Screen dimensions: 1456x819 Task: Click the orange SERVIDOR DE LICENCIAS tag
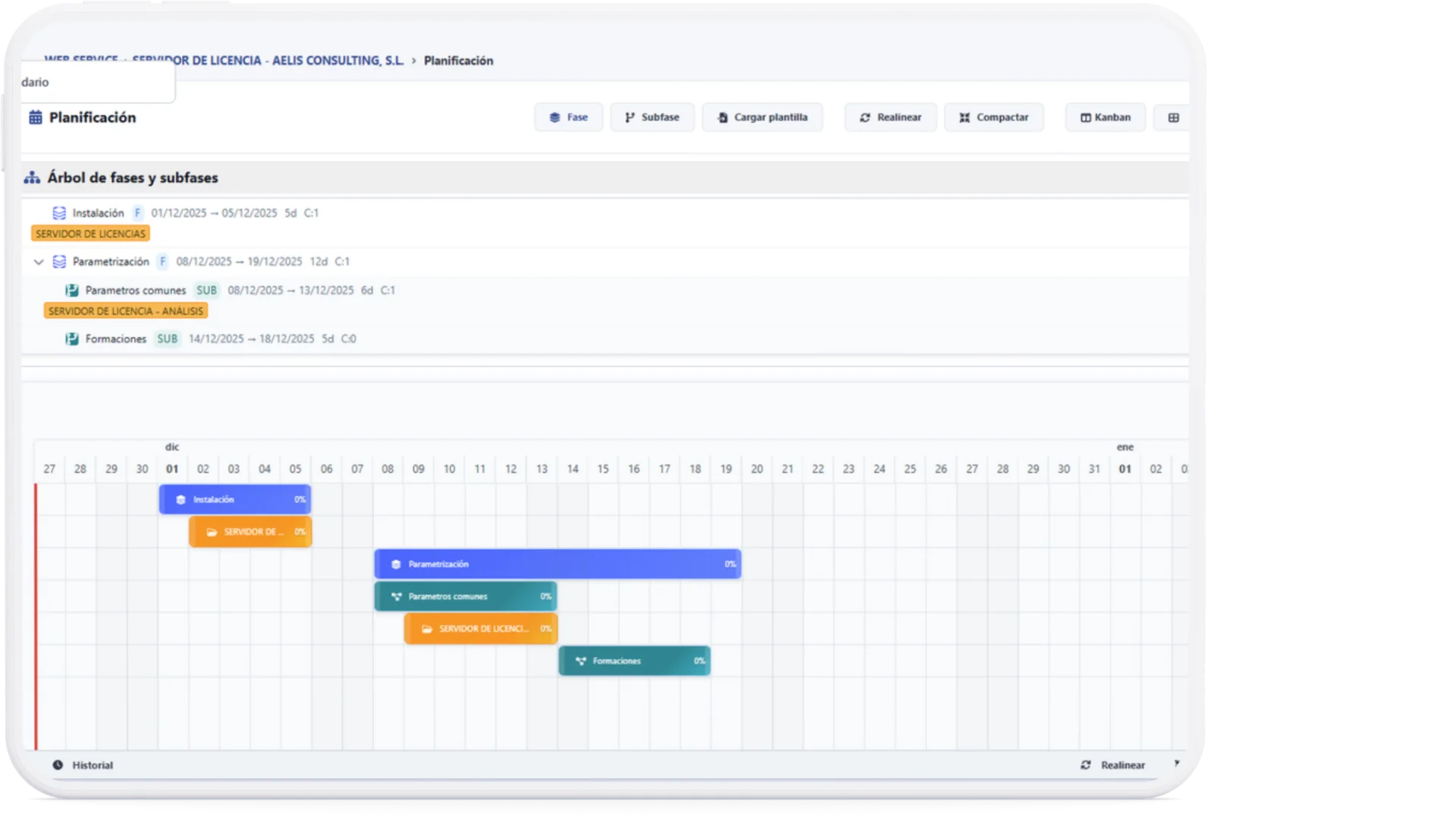(90, 234)
